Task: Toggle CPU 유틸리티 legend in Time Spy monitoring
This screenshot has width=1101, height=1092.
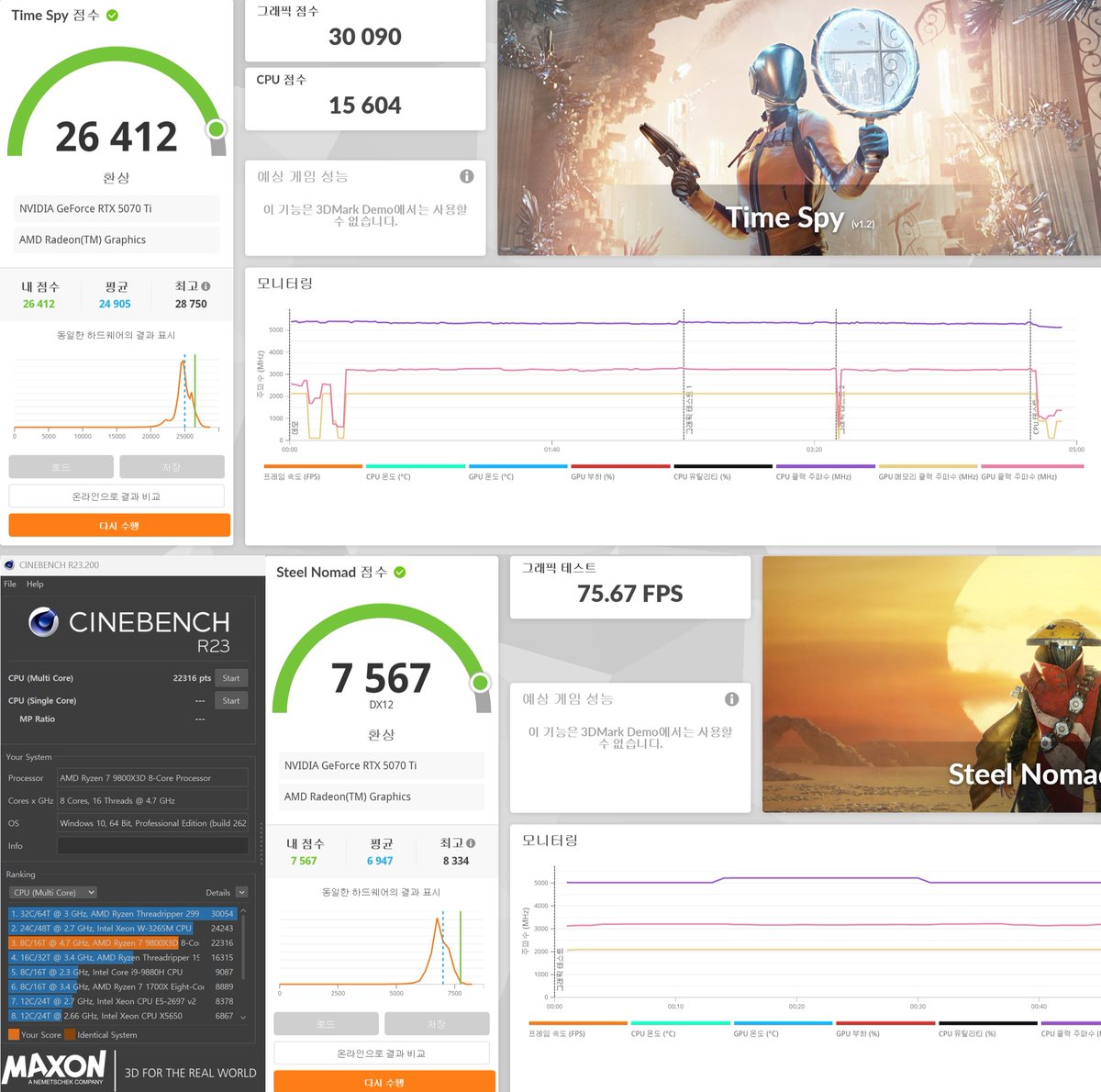Action: coord(723,473)
